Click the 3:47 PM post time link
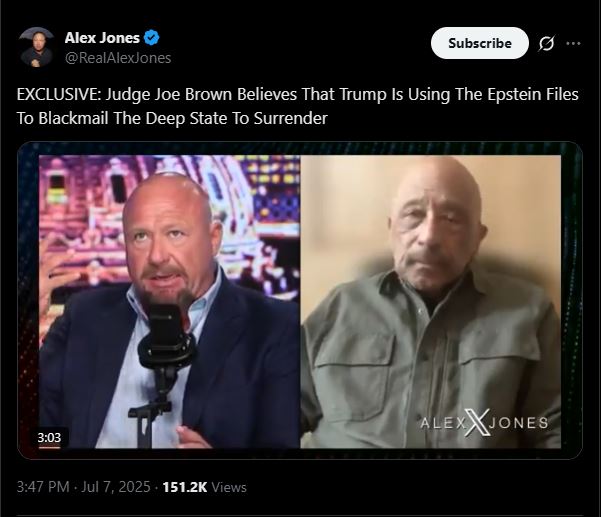The width and height of the screenshot is (601, 517). click(43, 487)
